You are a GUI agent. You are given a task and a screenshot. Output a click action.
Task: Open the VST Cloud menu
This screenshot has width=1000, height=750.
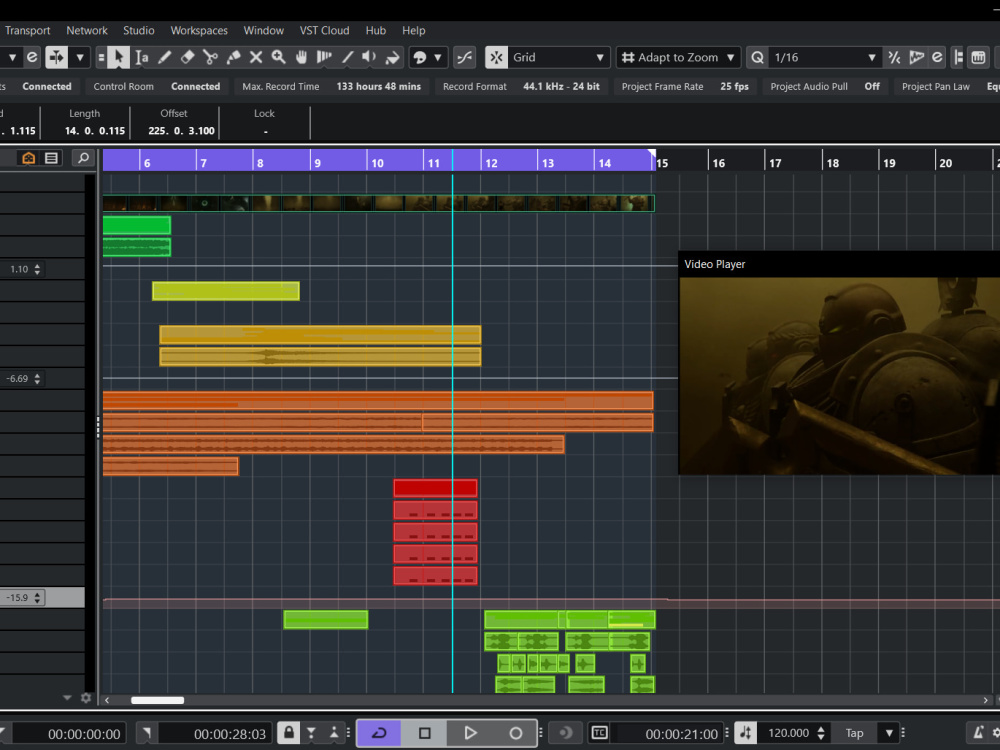325,30
